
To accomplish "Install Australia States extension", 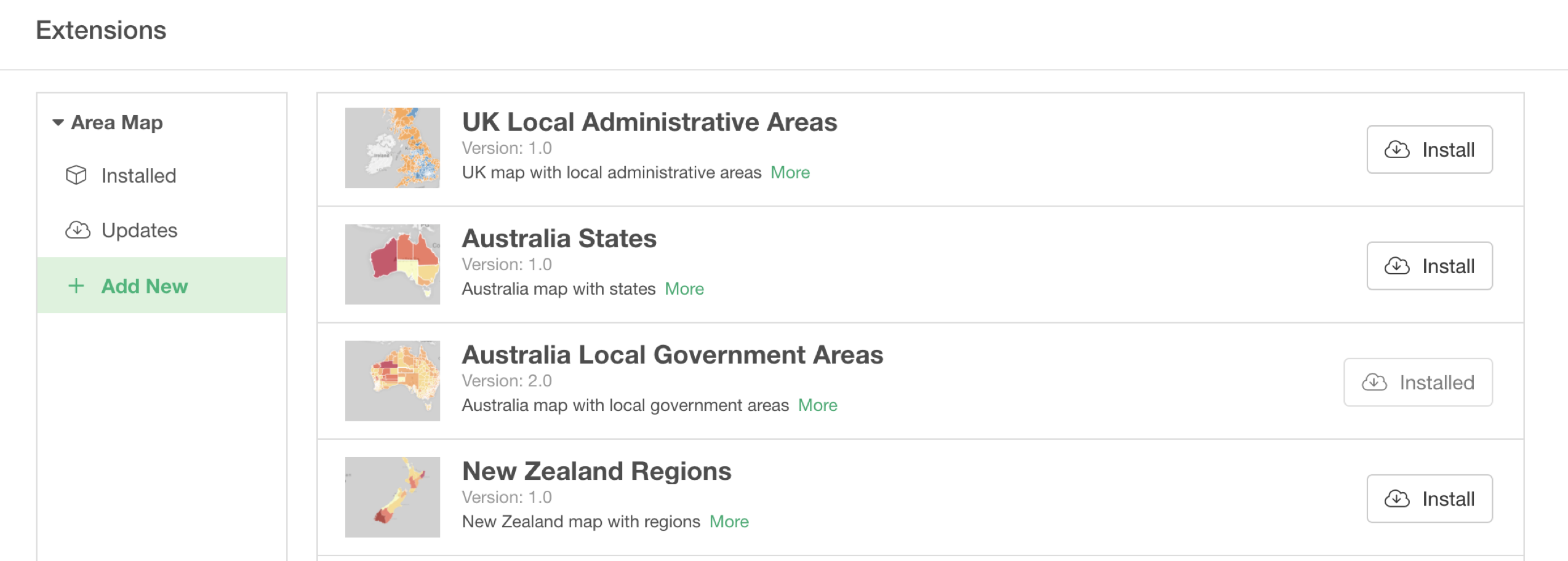I will coord(1430,266).
